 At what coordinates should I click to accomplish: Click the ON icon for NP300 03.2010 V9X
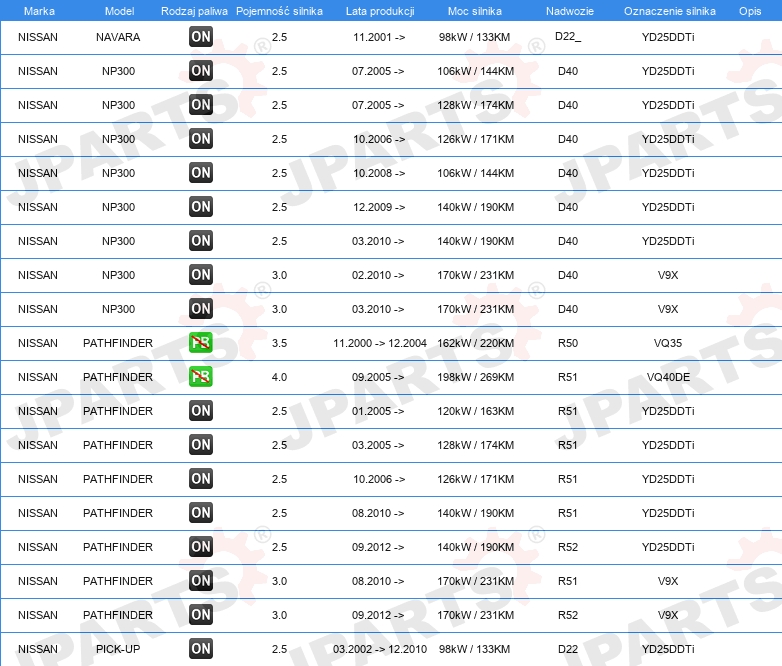tap(201, 308)
